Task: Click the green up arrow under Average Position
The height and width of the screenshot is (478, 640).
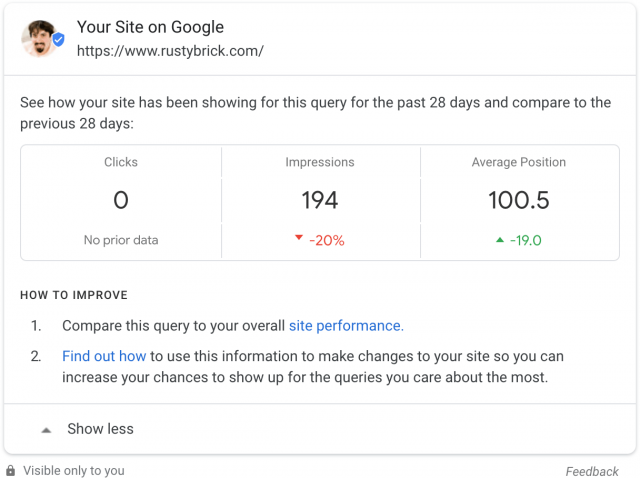Action: (500, 240)
